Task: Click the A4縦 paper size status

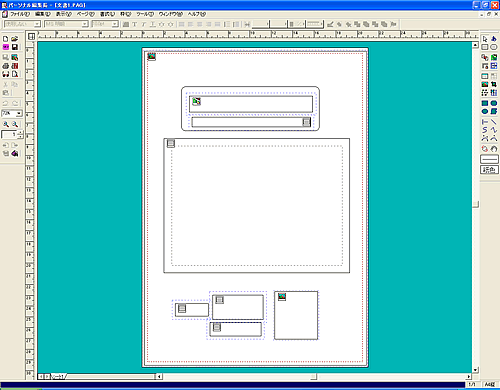Action: click(490, 385)
